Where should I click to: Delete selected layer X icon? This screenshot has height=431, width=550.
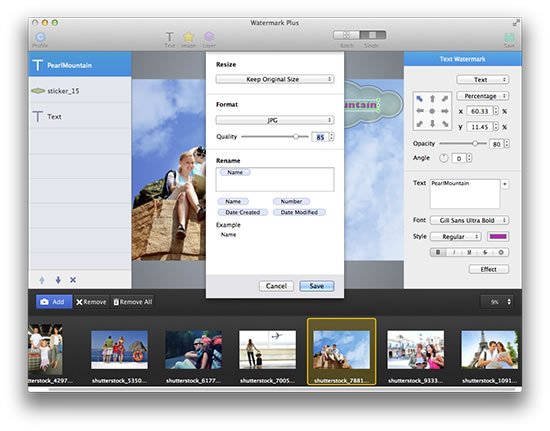tap(73, 280)
